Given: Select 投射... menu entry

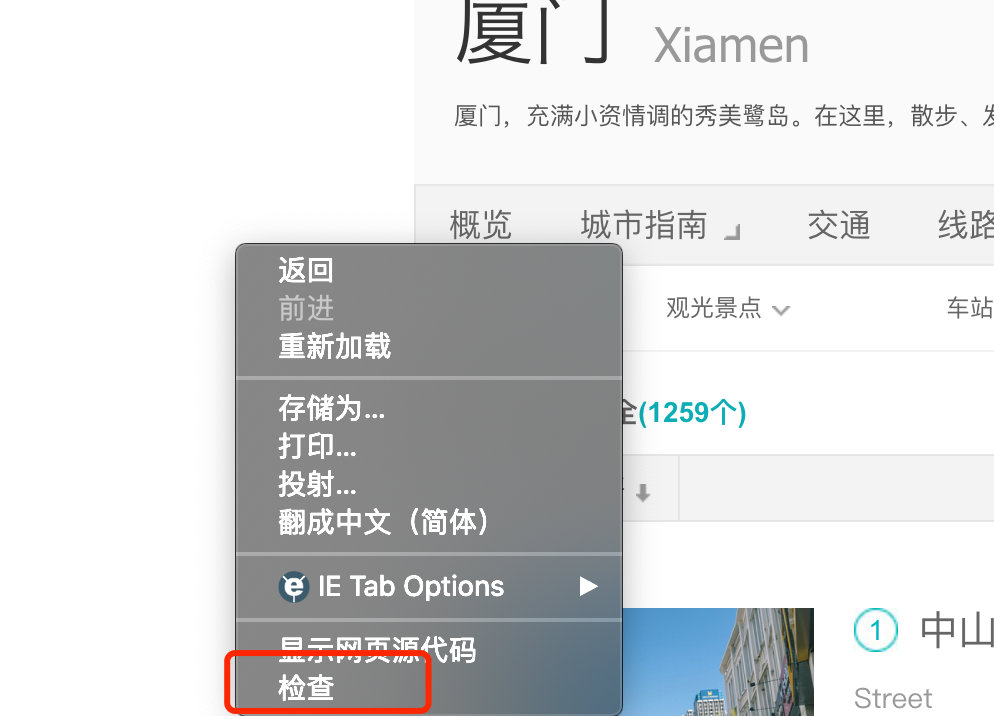Looking at the screenshot, I should (x=317, y=484).
